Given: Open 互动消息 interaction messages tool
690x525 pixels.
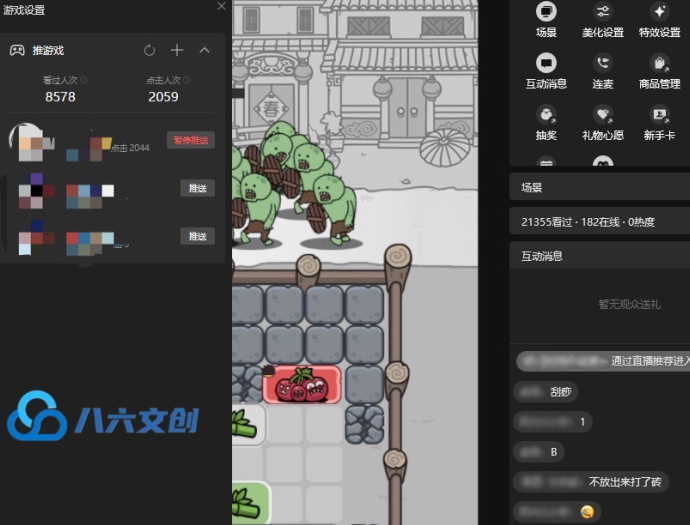Looking at the screenshot, I should (x=546, y=71).
